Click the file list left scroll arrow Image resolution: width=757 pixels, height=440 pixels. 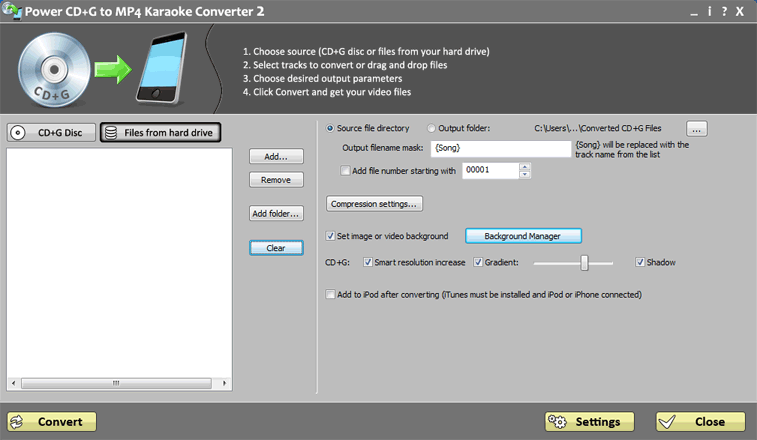pos(14,383)
